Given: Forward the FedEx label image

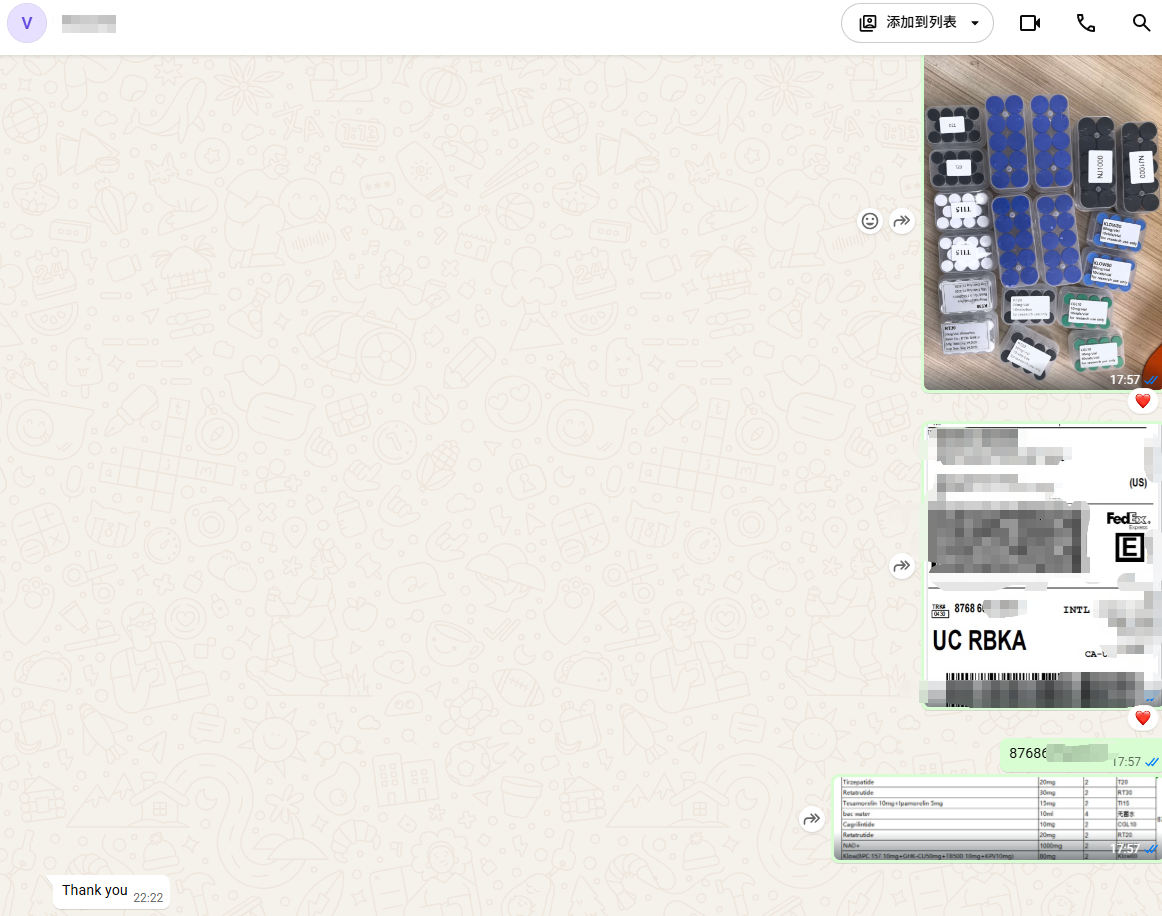Looking at the screenshot, I should pos(901,566).
